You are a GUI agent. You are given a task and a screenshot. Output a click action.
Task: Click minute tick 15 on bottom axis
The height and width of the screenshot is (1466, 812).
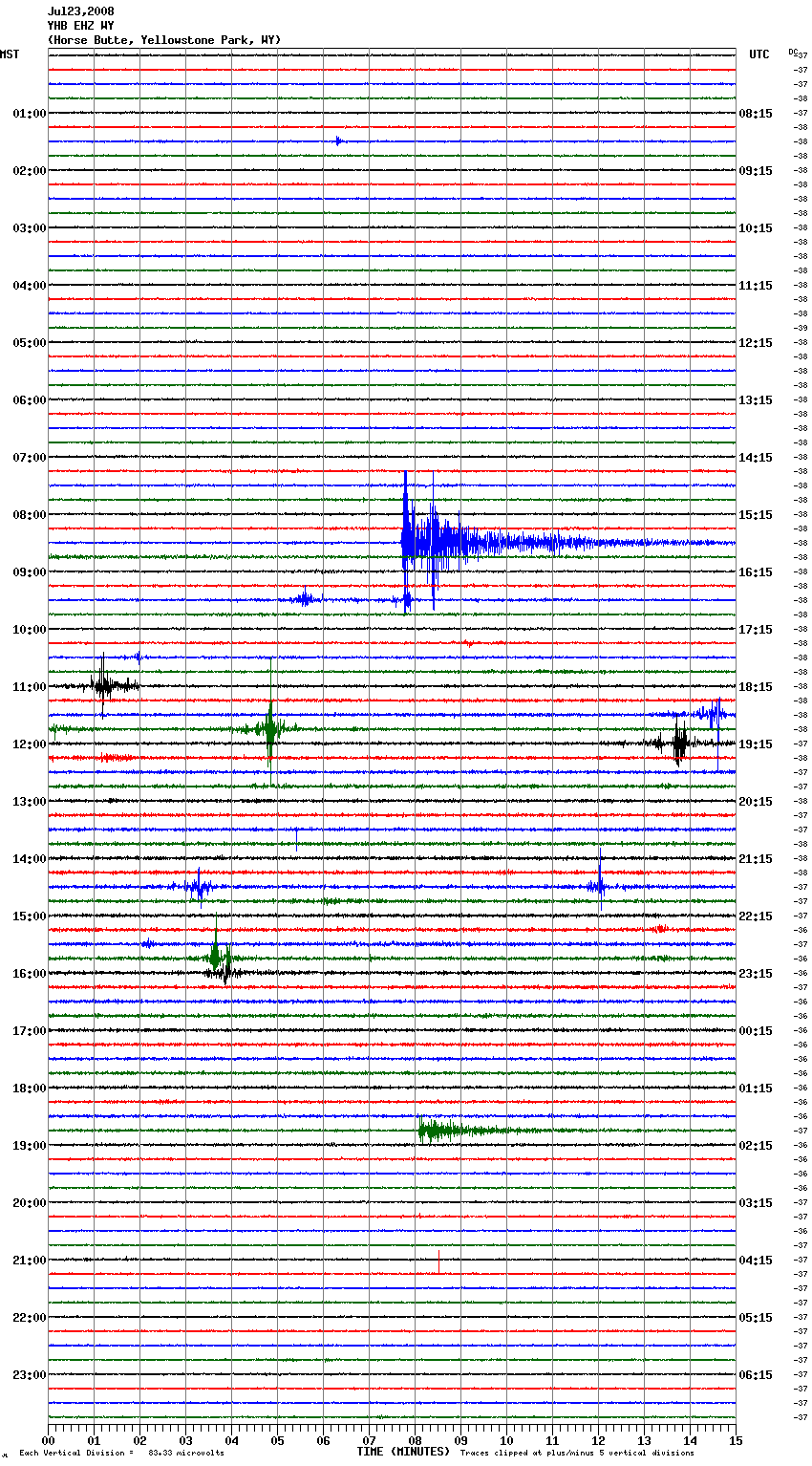click(x=736, y=1441)
